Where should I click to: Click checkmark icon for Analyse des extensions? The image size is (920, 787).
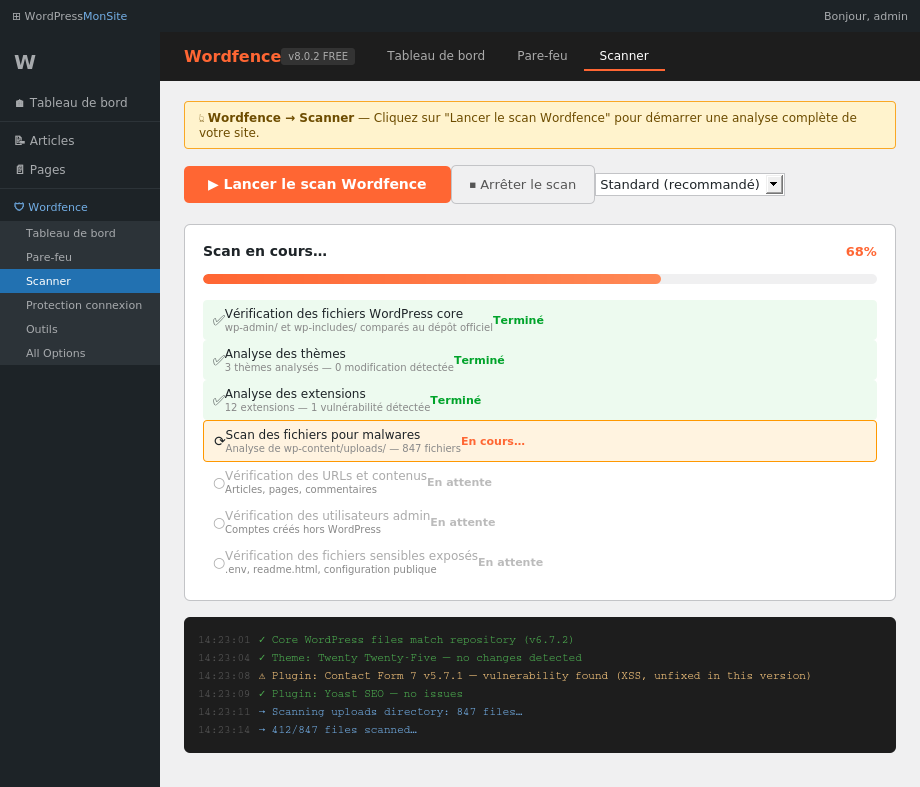pyautogui.click(x=218, y=400)
